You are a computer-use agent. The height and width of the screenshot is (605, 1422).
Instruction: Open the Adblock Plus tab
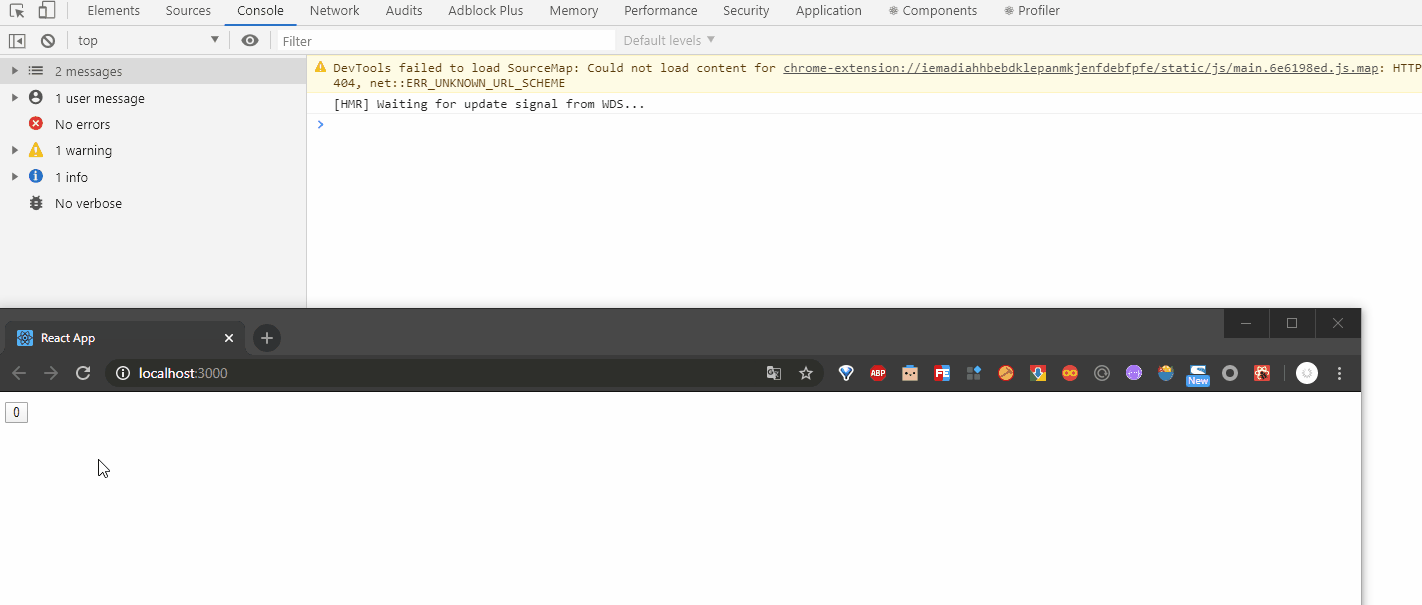pos(486,11)
